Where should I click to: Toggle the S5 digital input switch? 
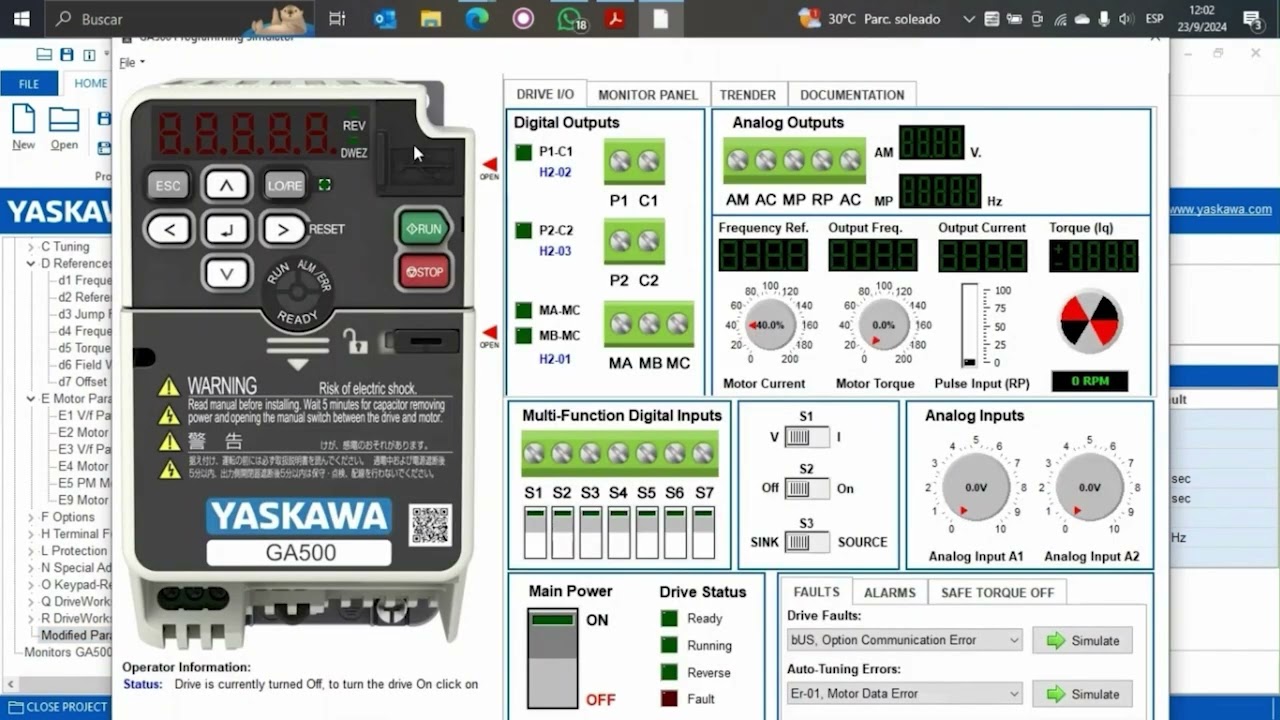pyautogui.click(x=647, y=533)
